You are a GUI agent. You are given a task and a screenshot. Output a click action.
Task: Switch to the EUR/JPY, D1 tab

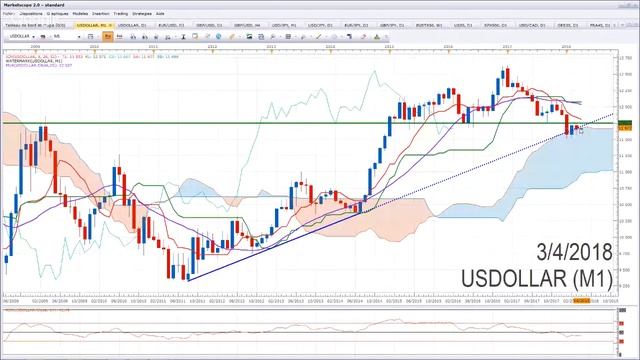356,25
